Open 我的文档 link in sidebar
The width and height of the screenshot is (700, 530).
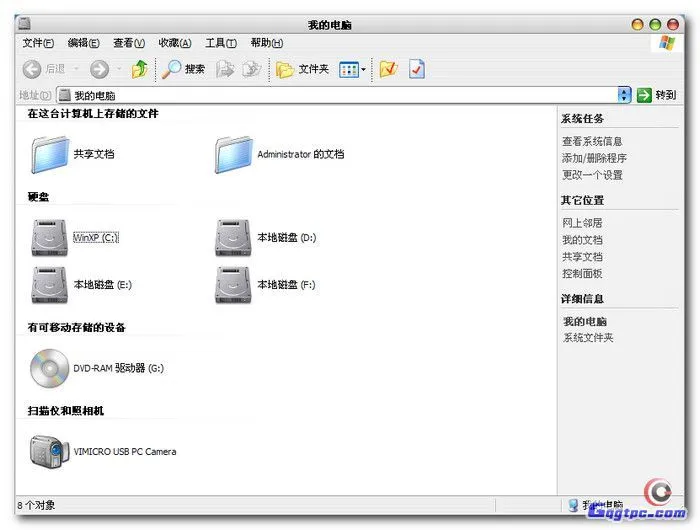582,240
